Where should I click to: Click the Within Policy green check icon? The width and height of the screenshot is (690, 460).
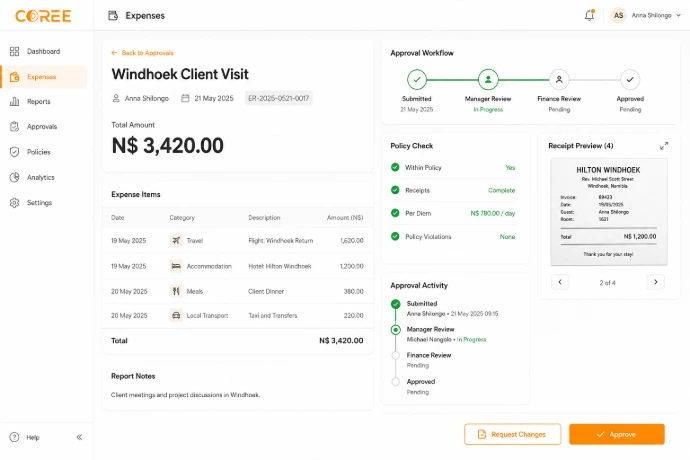coord(395,167)
